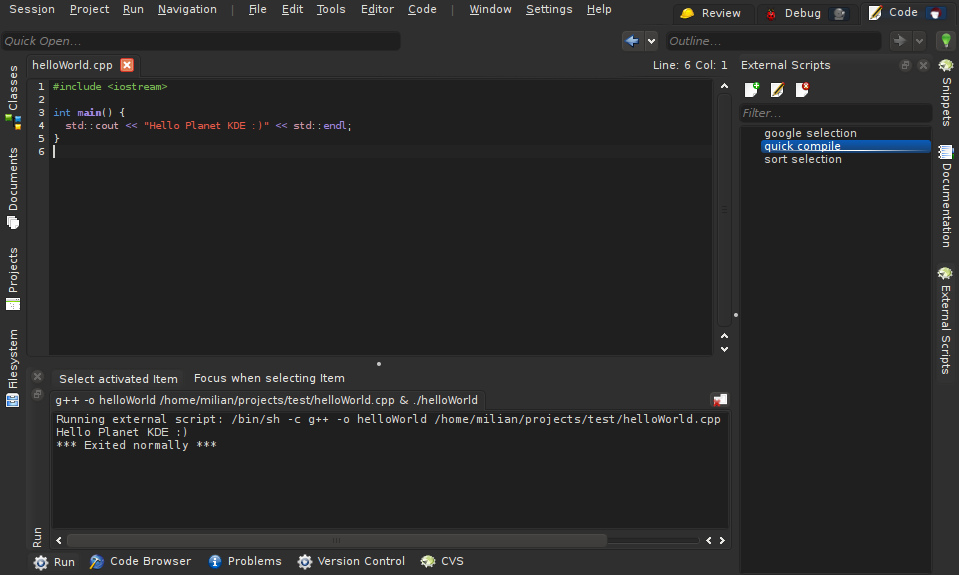Image resolution: width=959 pixels, height=575 pixels.
Task: Click the Line 6 Col 1 indicator
Action: [x=690, y=65]
